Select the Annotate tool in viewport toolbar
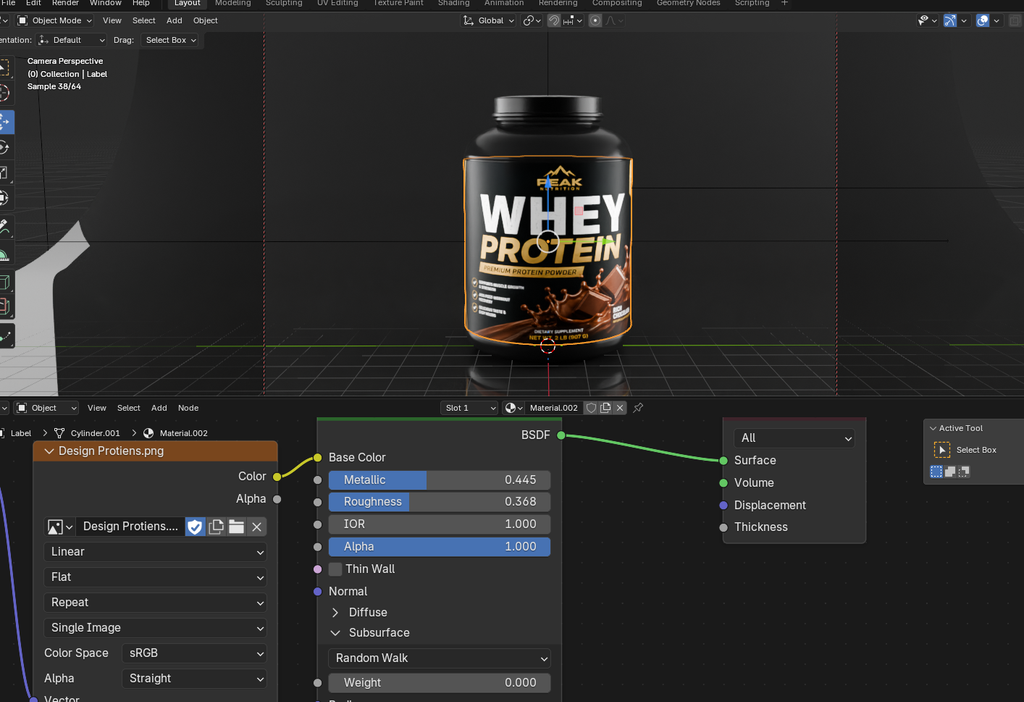This screenshot has width=1024, height=702. pos(5,227)
